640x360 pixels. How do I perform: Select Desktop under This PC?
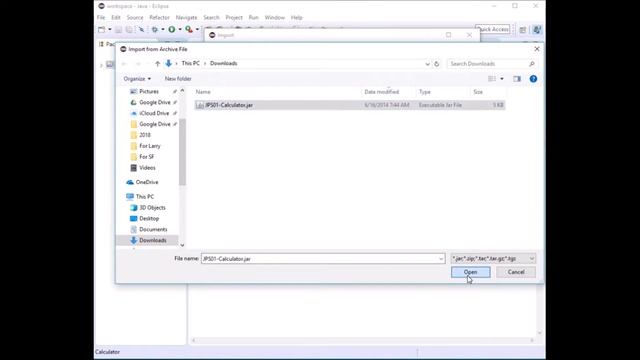[144, 219]
